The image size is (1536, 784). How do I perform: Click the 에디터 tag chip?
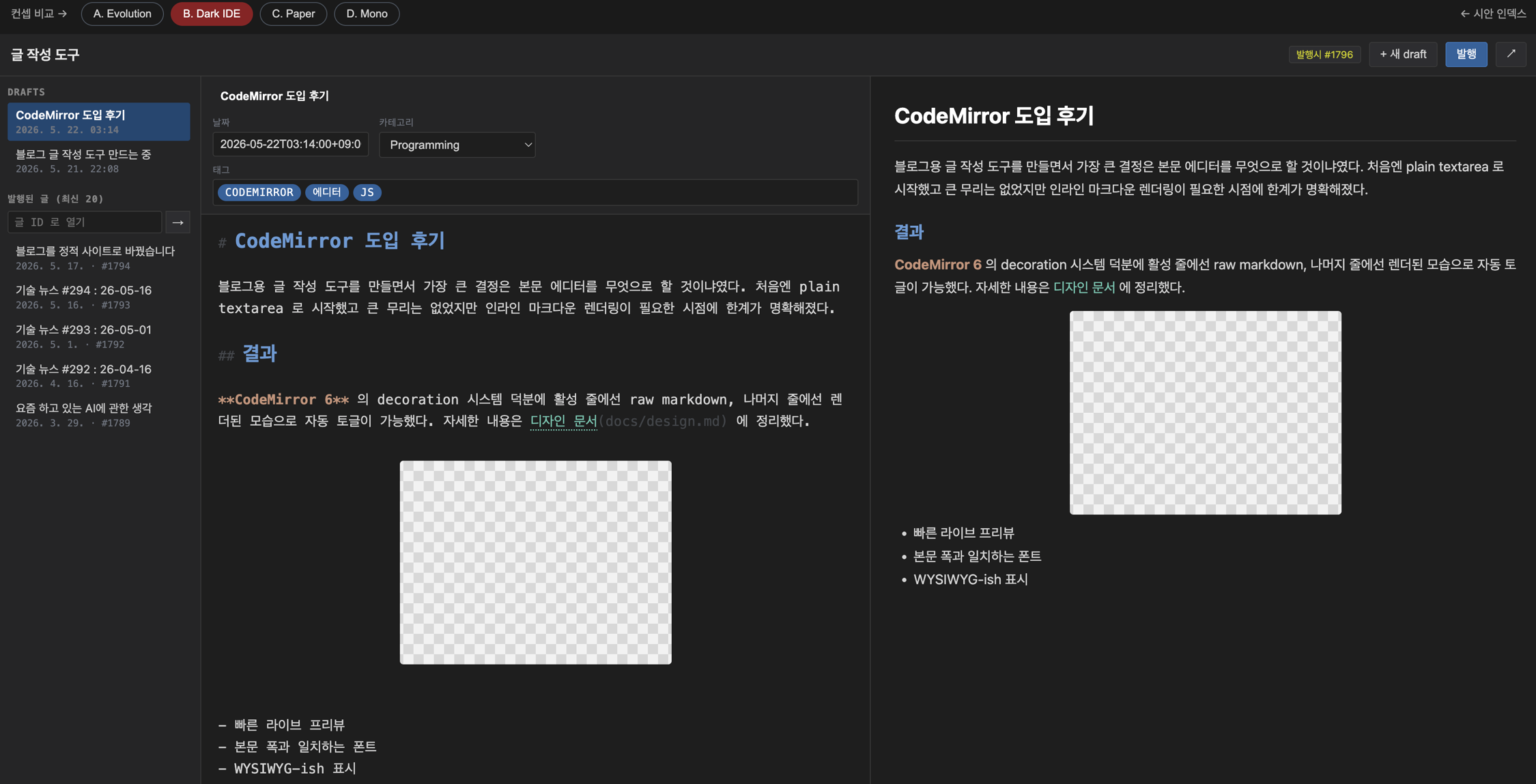click(327, 192)
